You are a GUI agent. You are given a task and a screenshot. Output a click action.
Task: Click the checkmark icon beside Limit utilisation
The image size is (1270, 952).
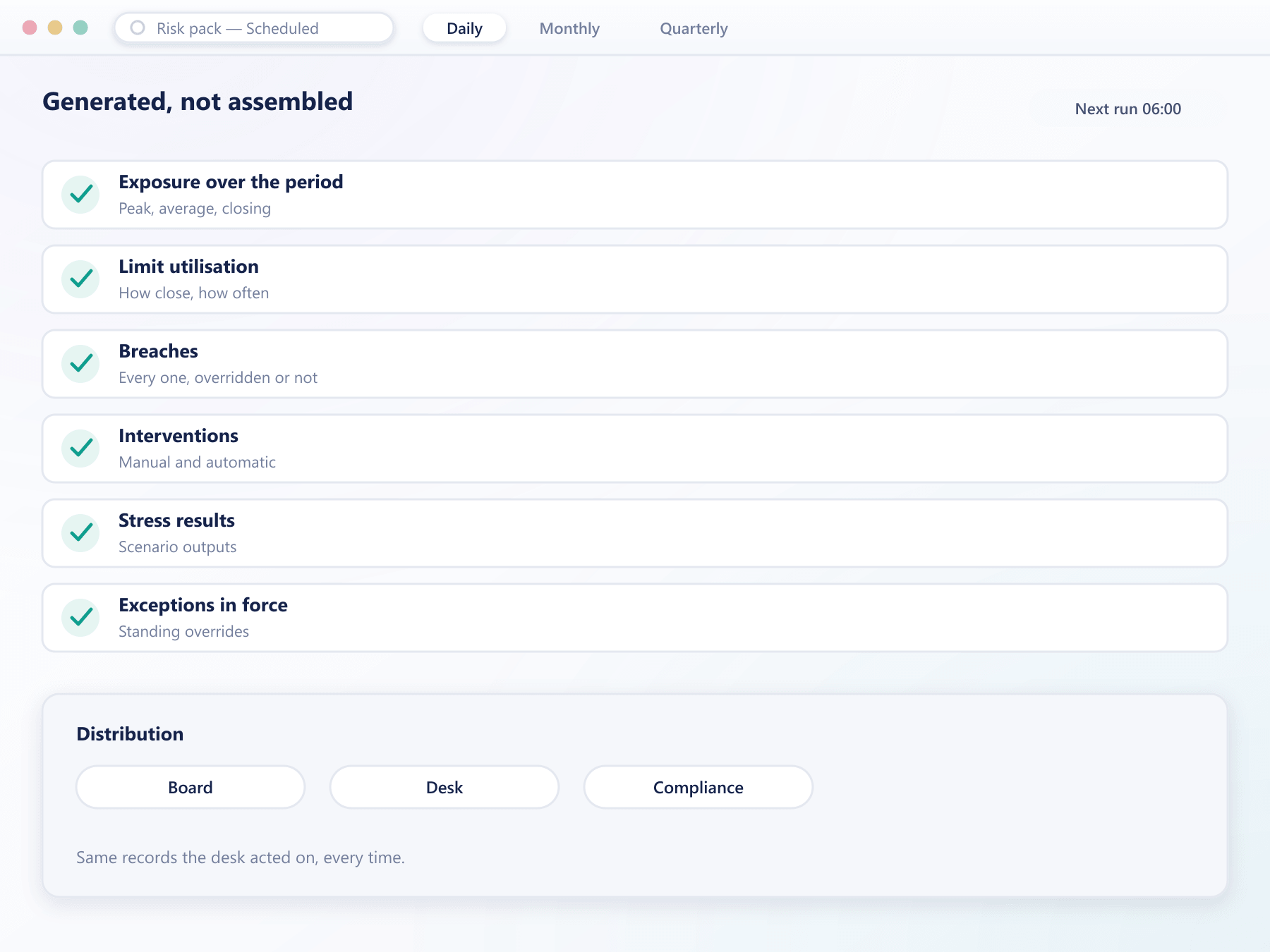pyautogui.click(x=81, y=279)
